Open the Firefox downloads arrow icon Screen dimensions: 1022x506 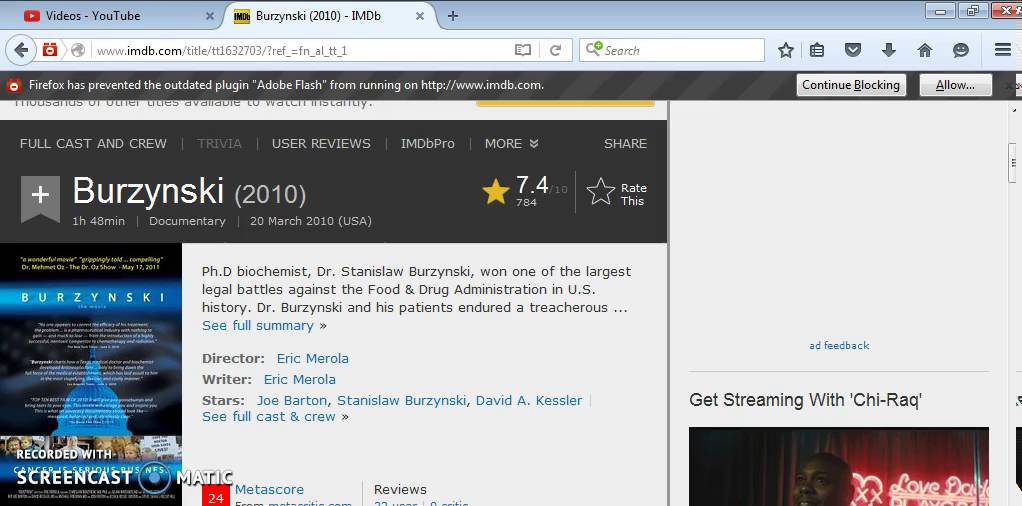pos(888,50)
